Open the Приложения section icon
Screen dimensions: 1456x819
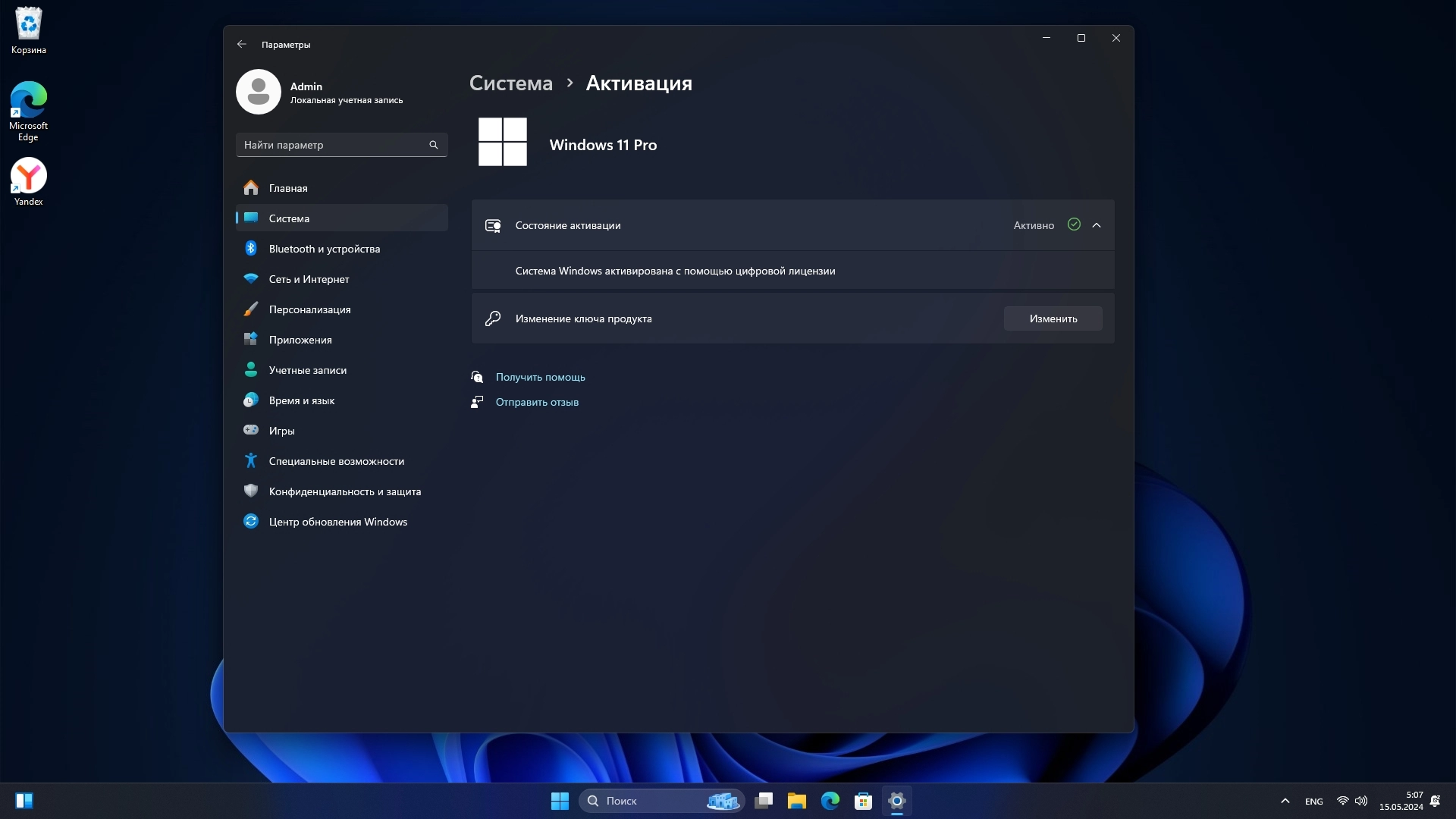251,340
